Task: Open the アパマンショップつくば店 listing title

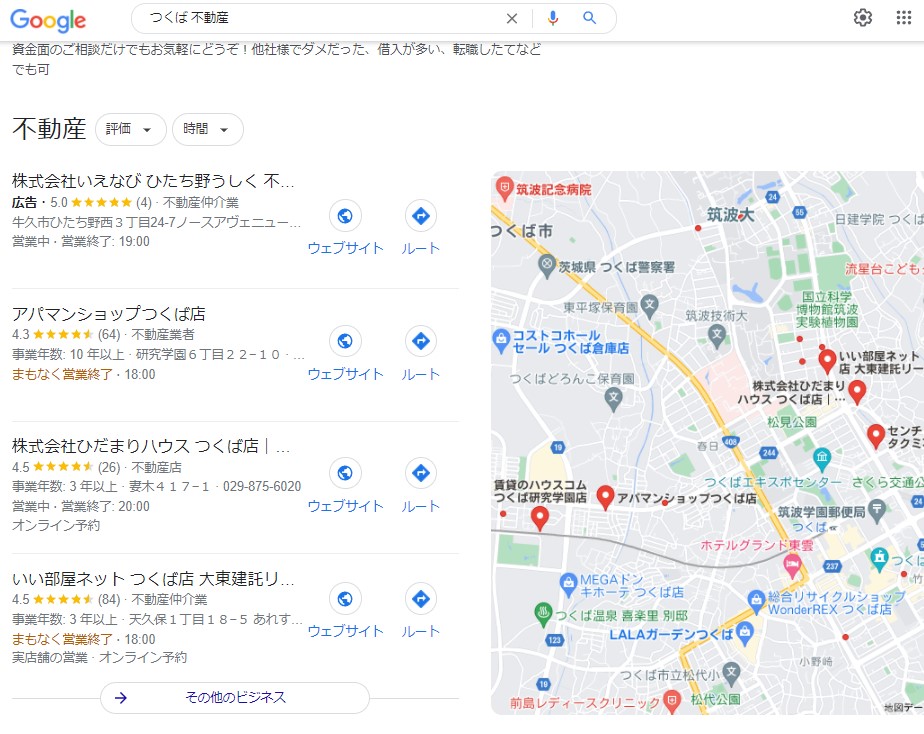Action: click(108, 313)
